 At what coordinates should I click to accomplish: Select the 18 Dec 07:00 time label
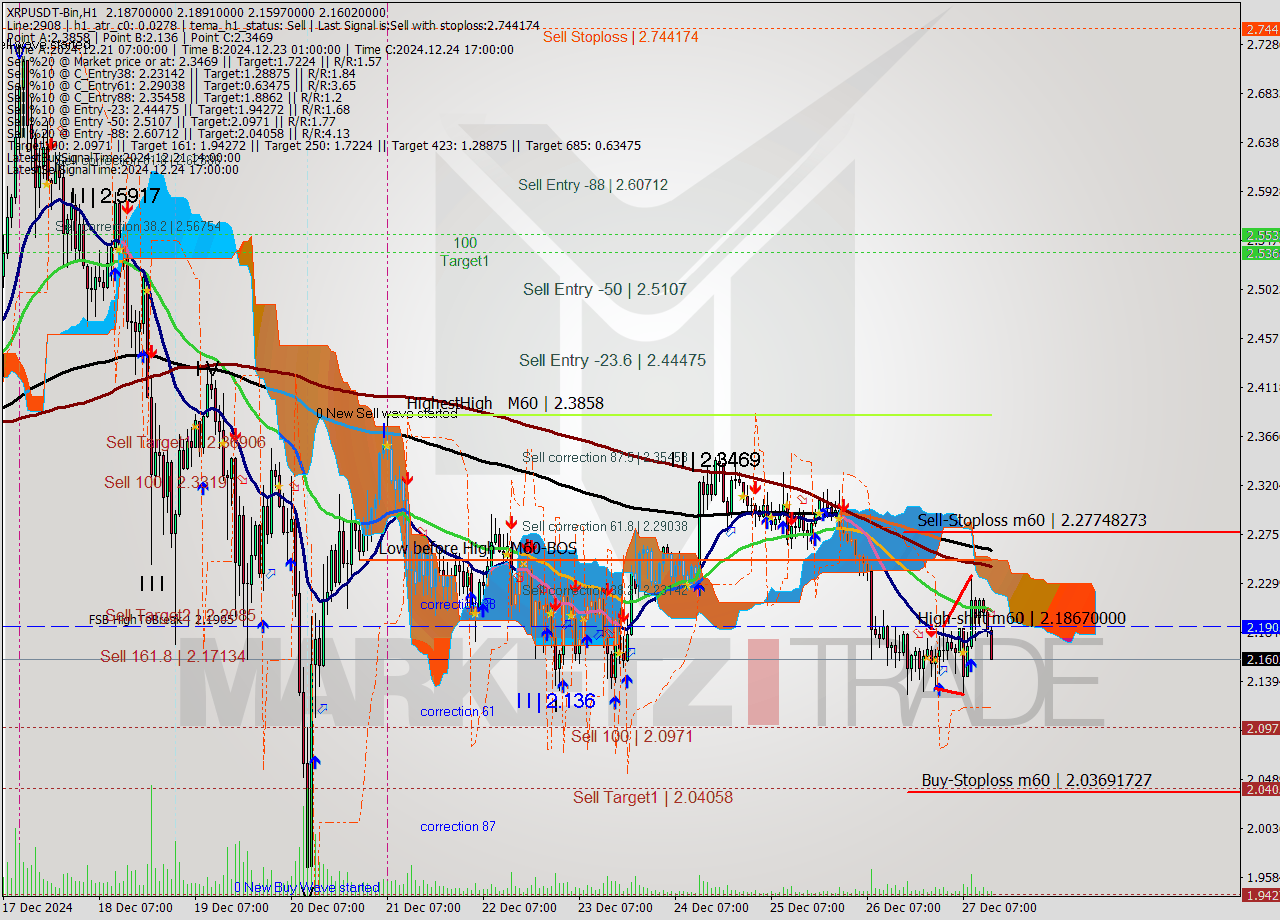pos(136,908)
